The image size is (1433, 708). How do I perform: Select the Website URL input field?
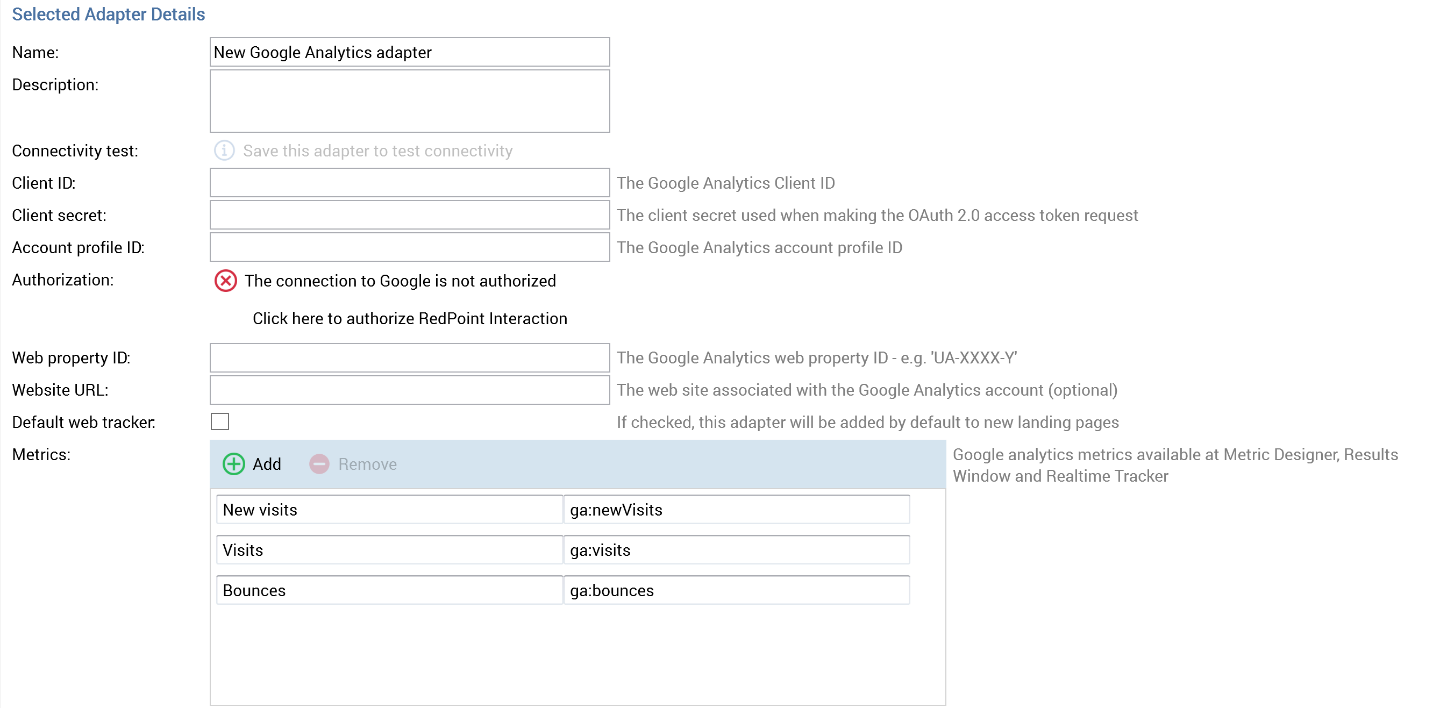409,390
